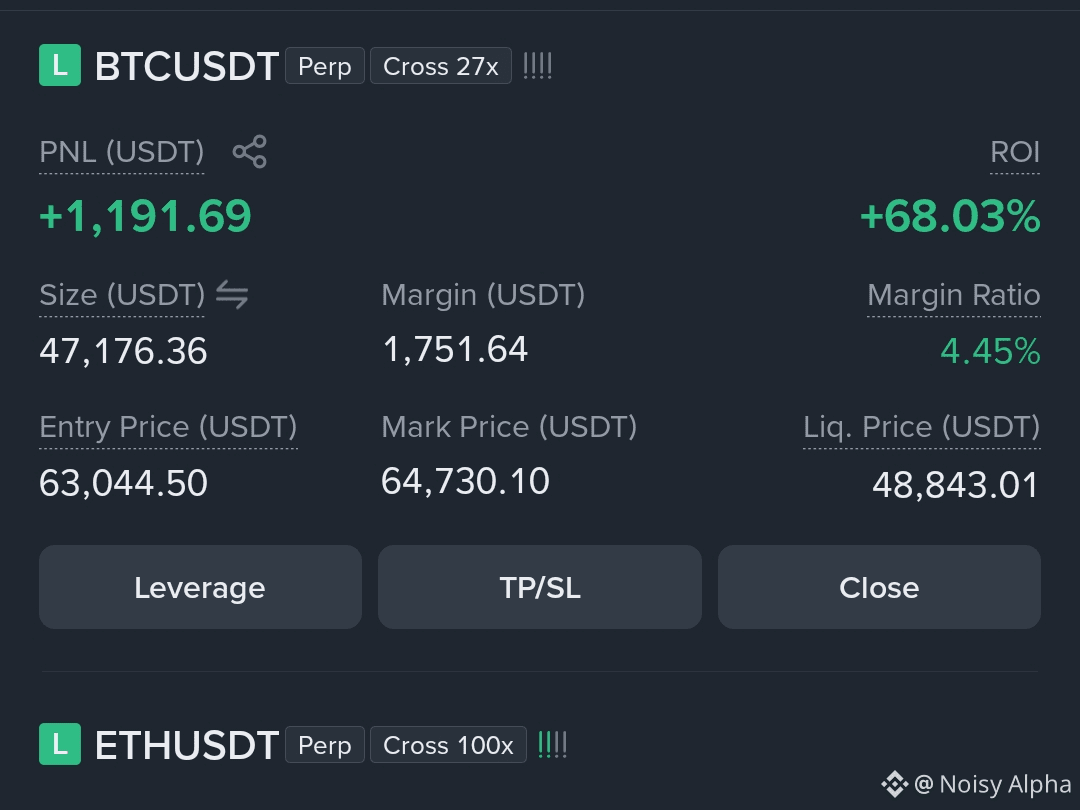Click the Perp tag on ETHUSDT
Viewport: 1080px width, 810px height.
(325, 745)
